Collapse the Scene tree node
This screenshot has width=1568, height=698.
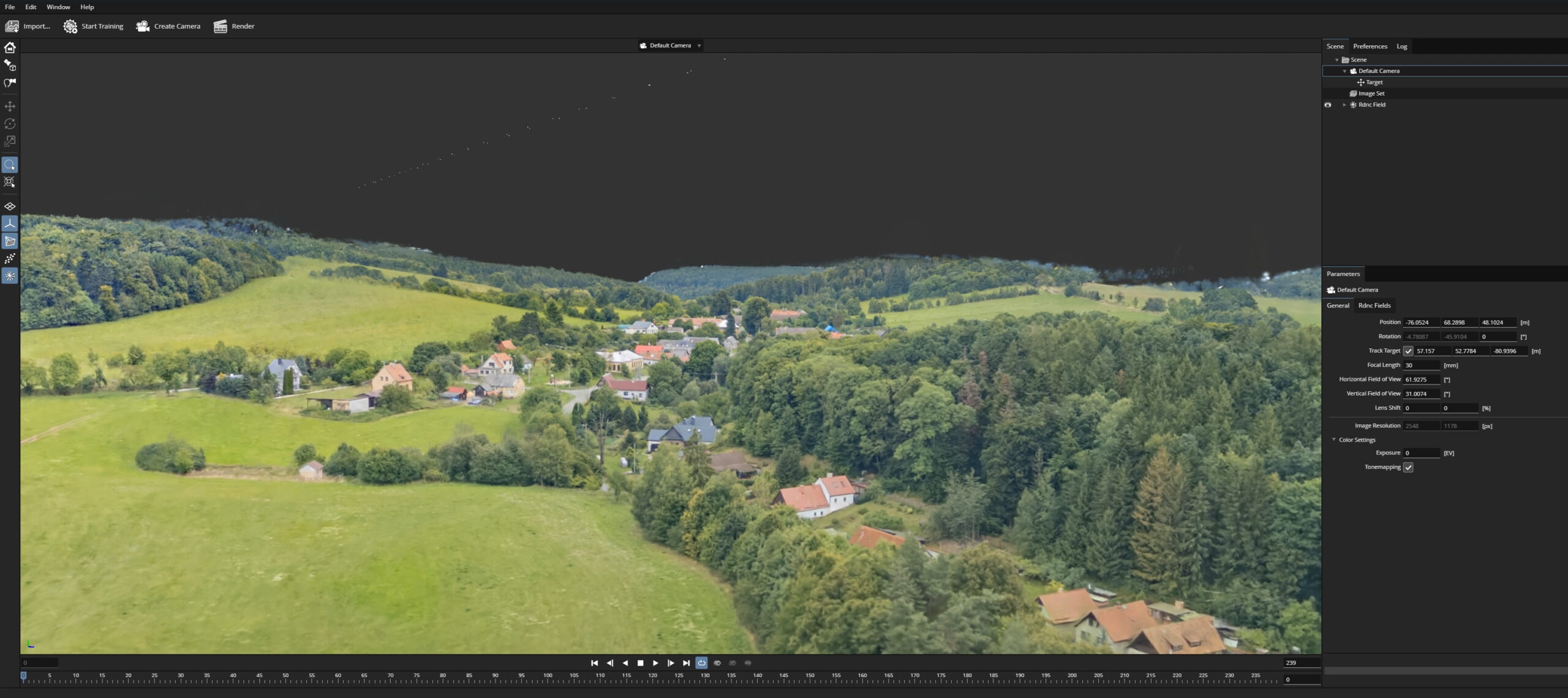(1337, 59)
